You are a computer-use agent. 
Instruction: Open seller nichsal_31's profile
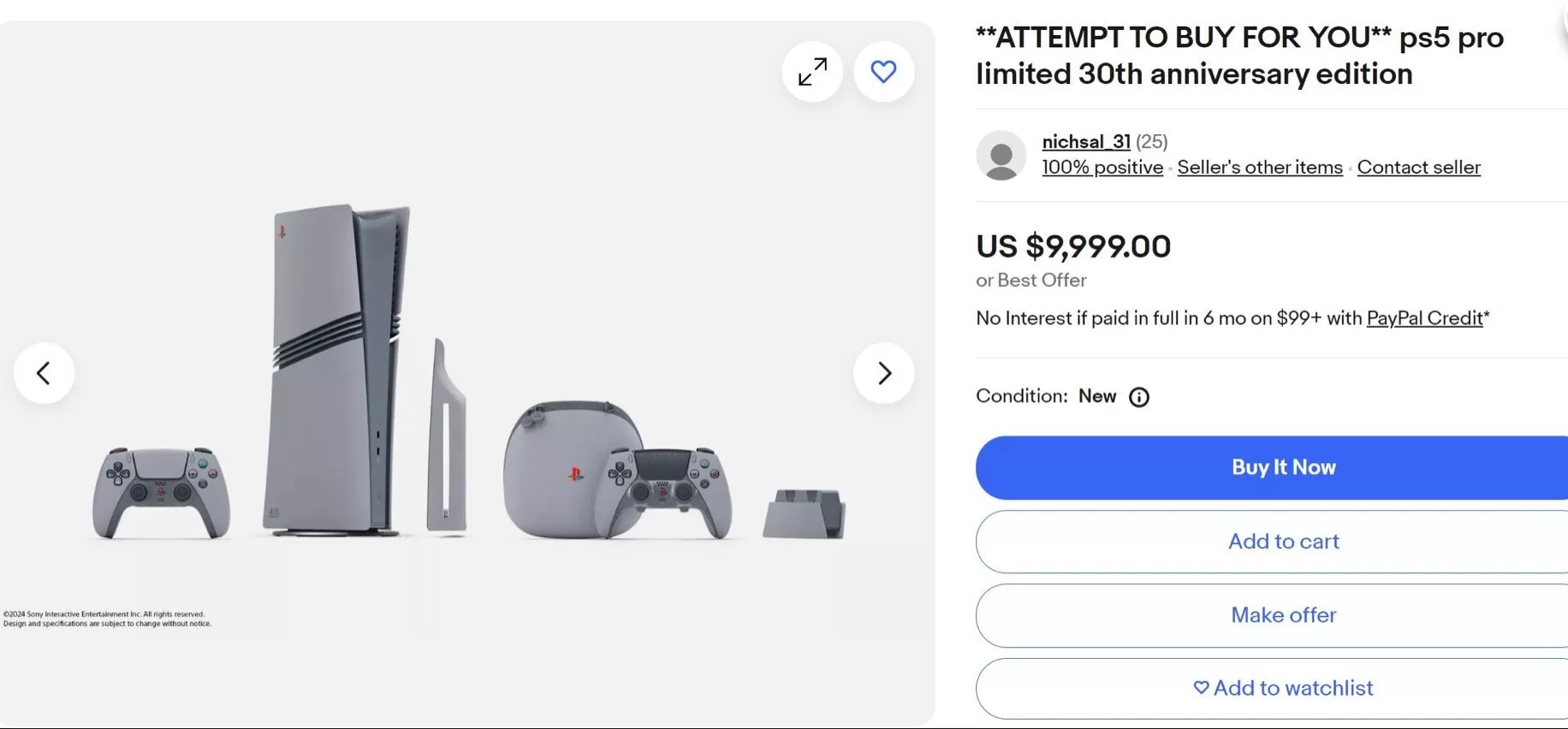point(1085,141)
